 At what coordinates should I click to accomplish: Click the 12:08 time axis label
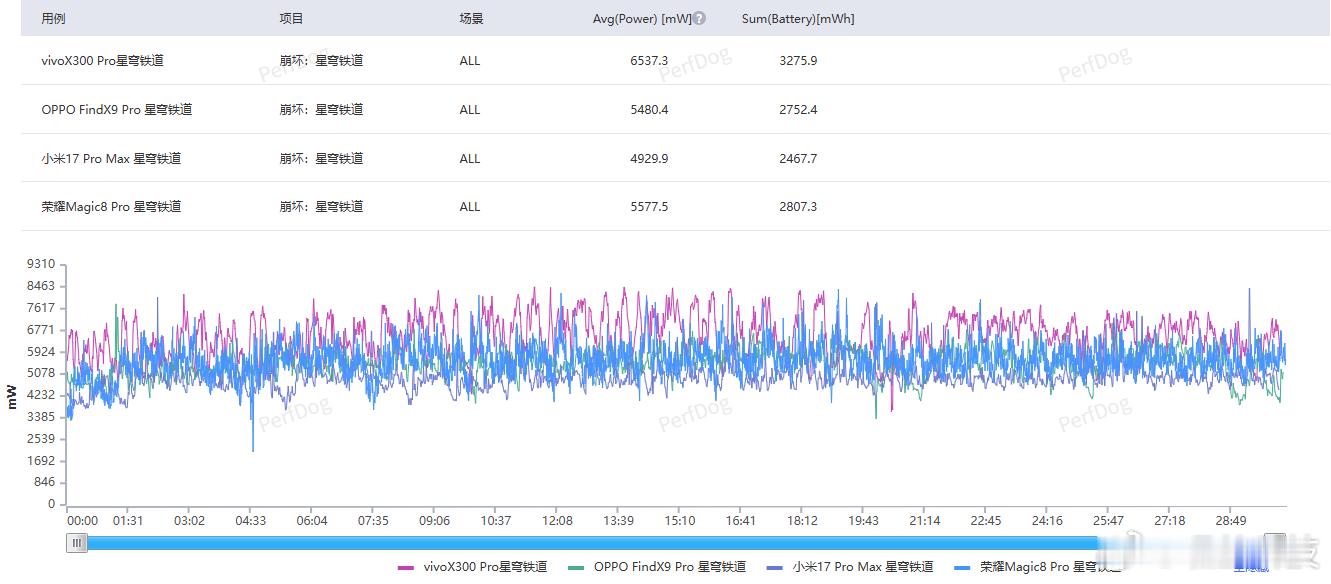click(557, 521)
